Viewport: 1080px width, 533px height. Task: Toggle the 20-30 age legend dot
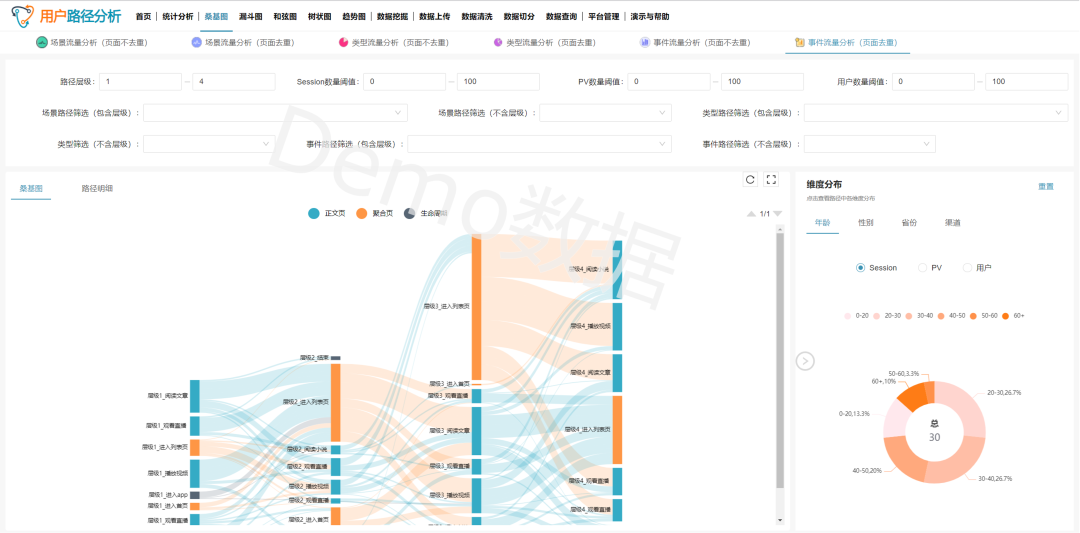(877, 315)
